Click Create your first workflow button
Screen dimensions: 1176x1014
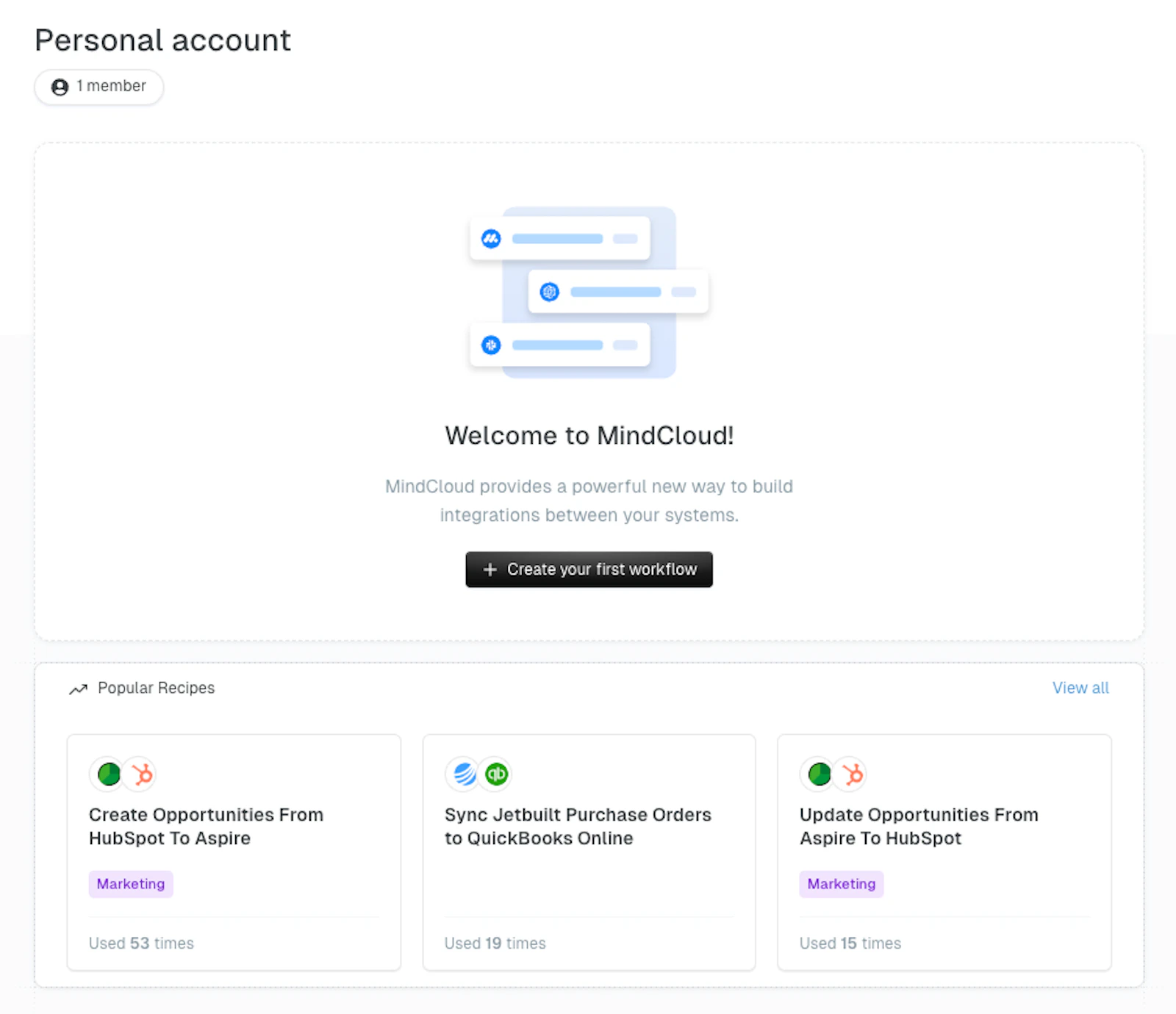pos(589,569)
